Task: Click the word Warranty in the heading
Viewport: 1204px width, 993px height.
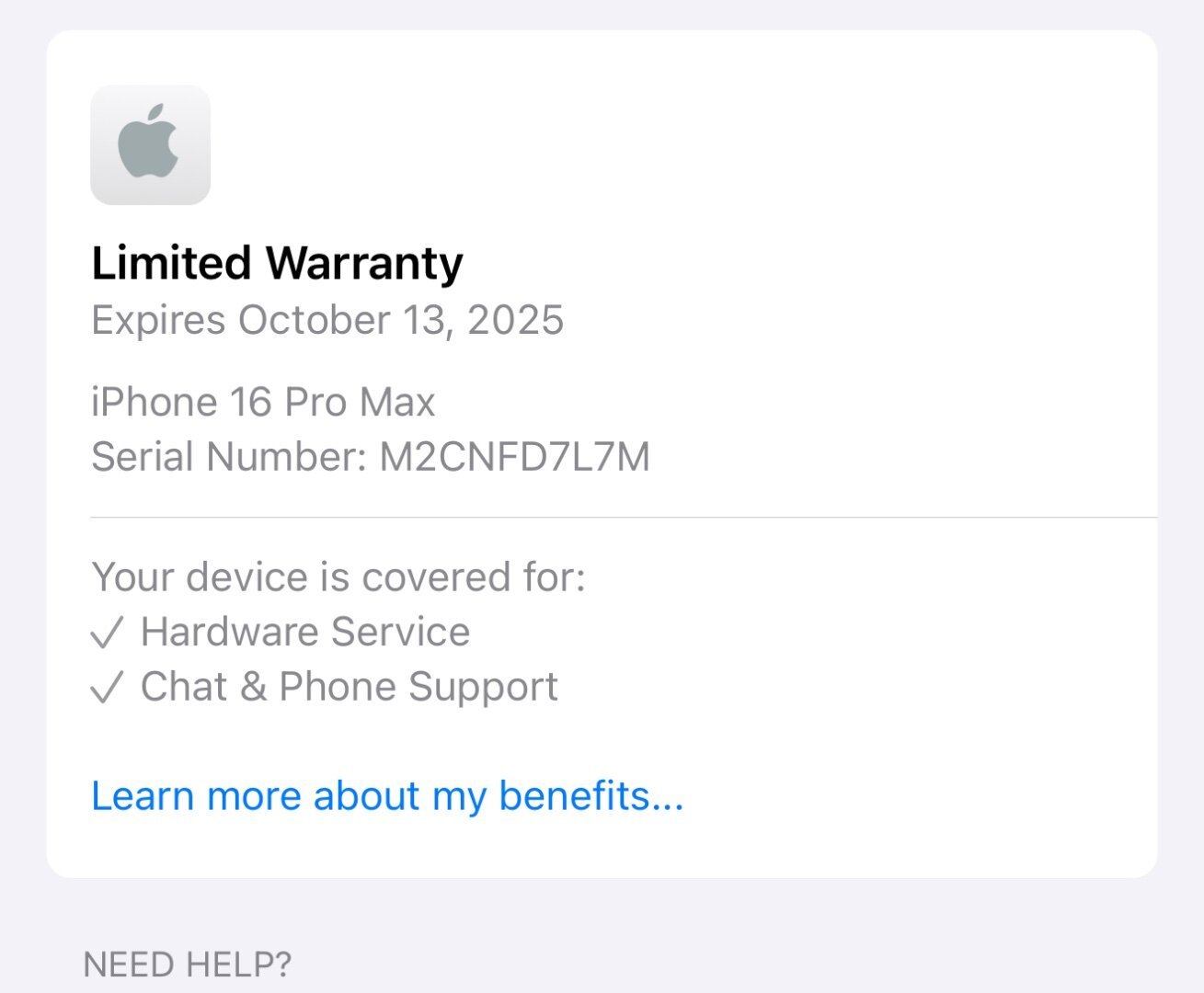Action: click(364, 263)
